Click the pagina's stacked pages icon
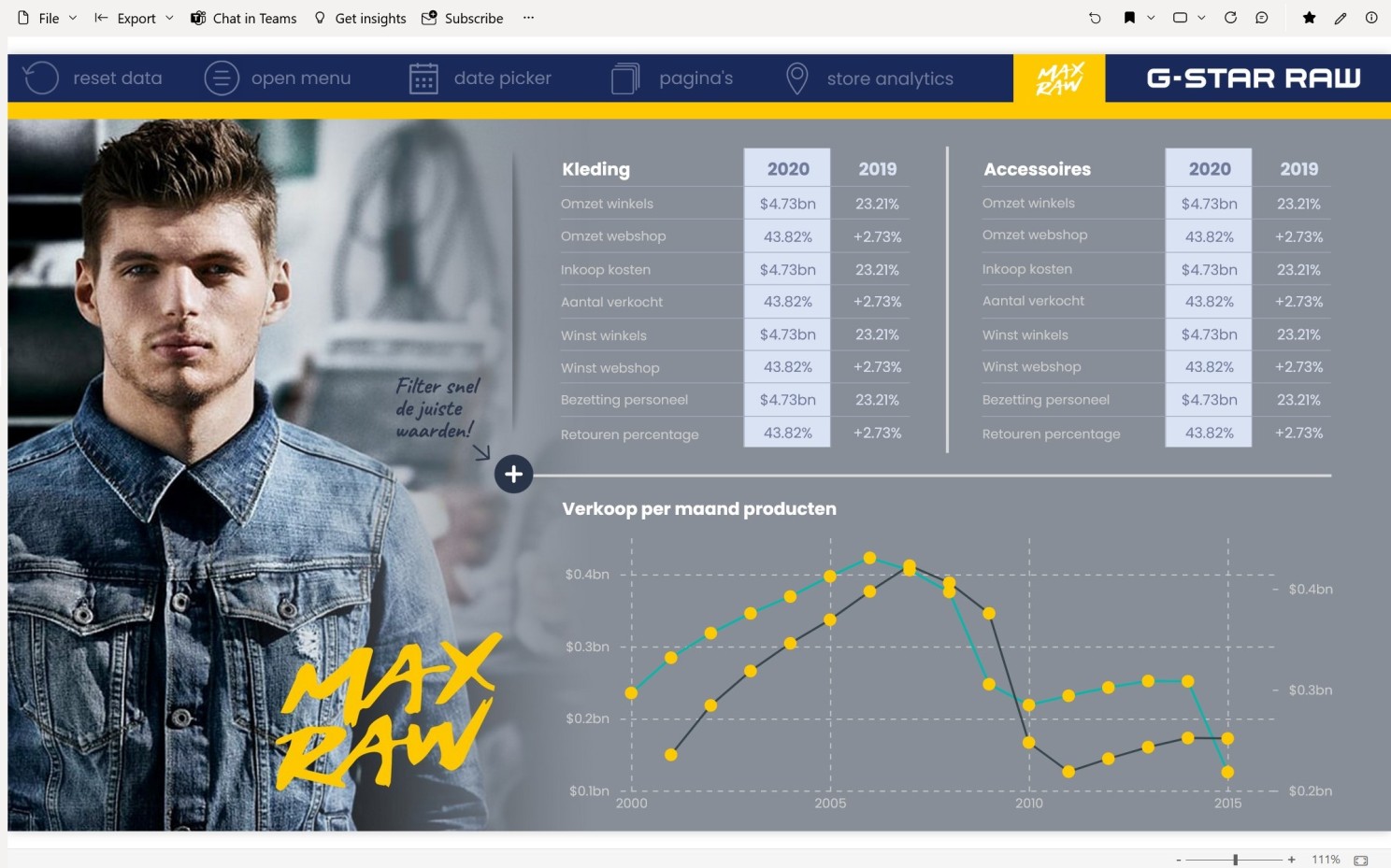 click(625, 78)
